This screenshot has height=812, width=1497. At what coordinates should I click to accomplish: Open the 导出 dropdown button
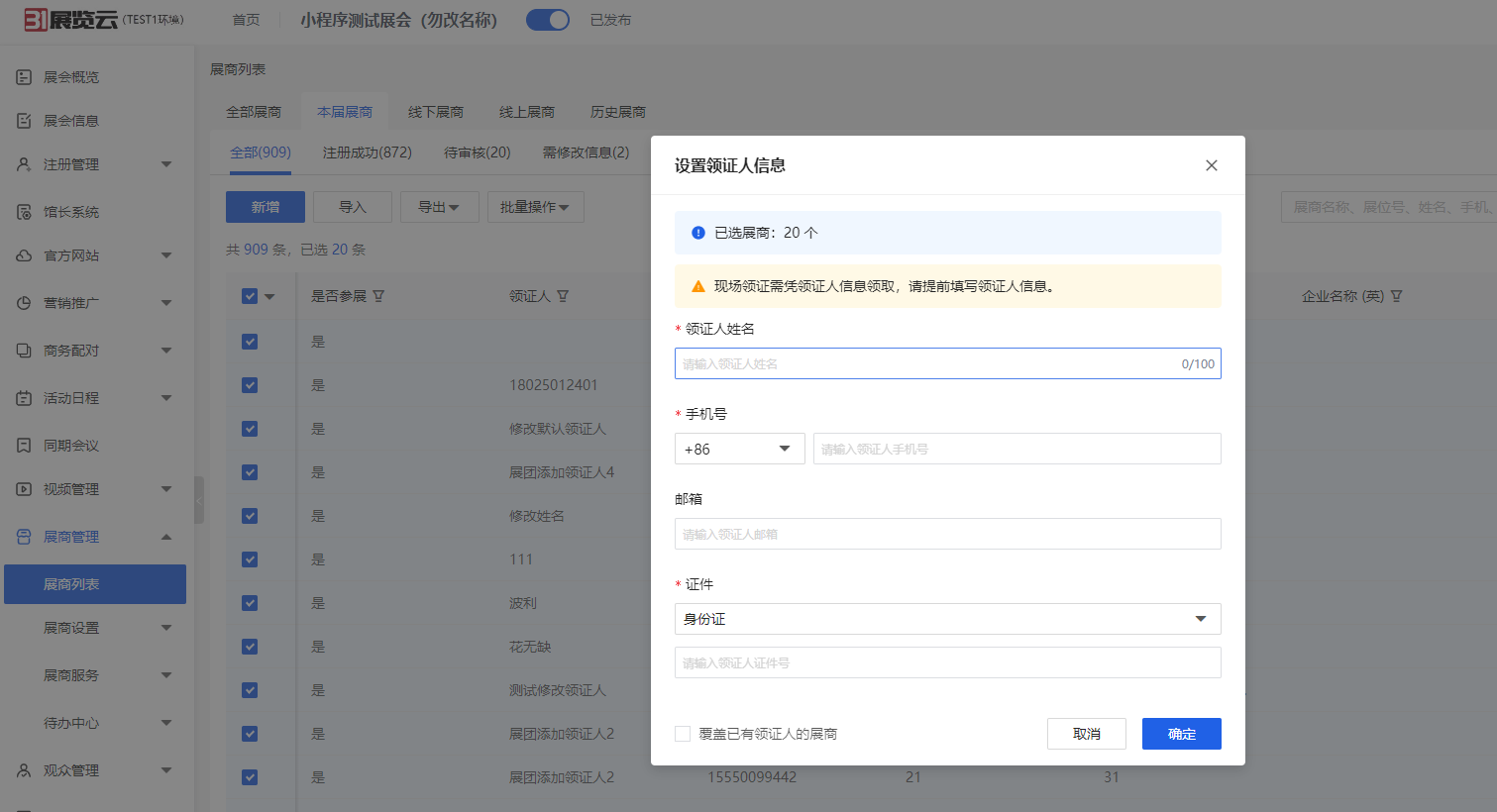(440, 207)
